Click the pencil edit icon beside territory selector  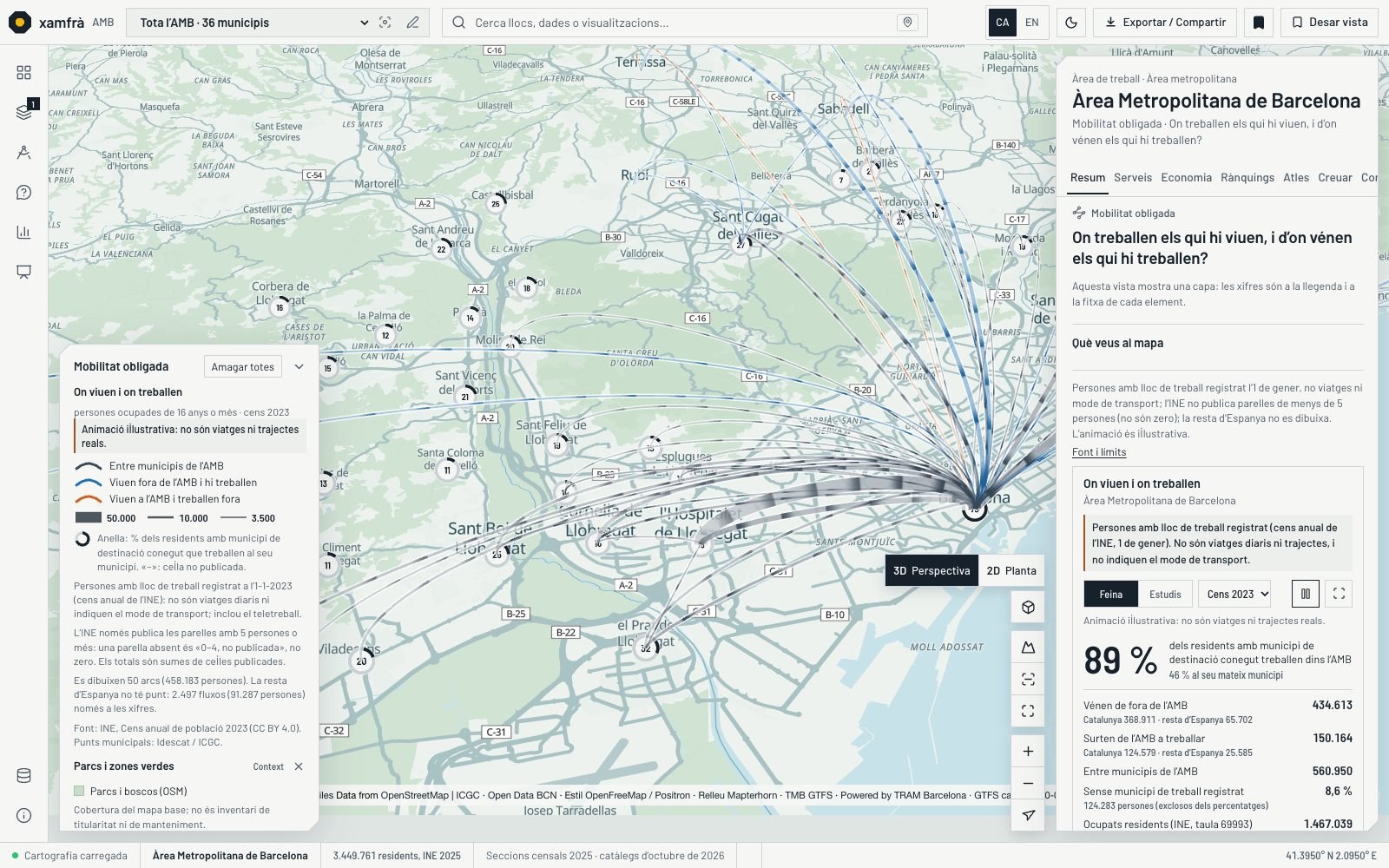click(413, 23)
